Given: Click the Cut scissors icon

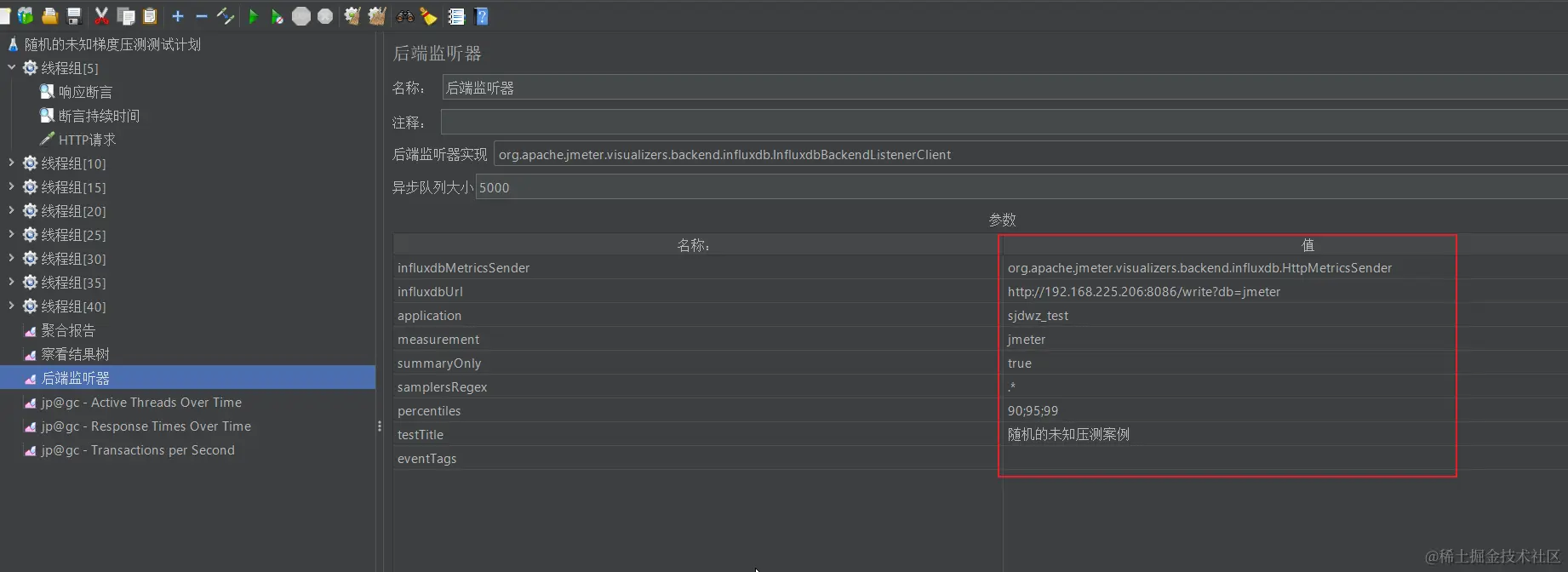Looking at the screenshot, I should [101, 16].
